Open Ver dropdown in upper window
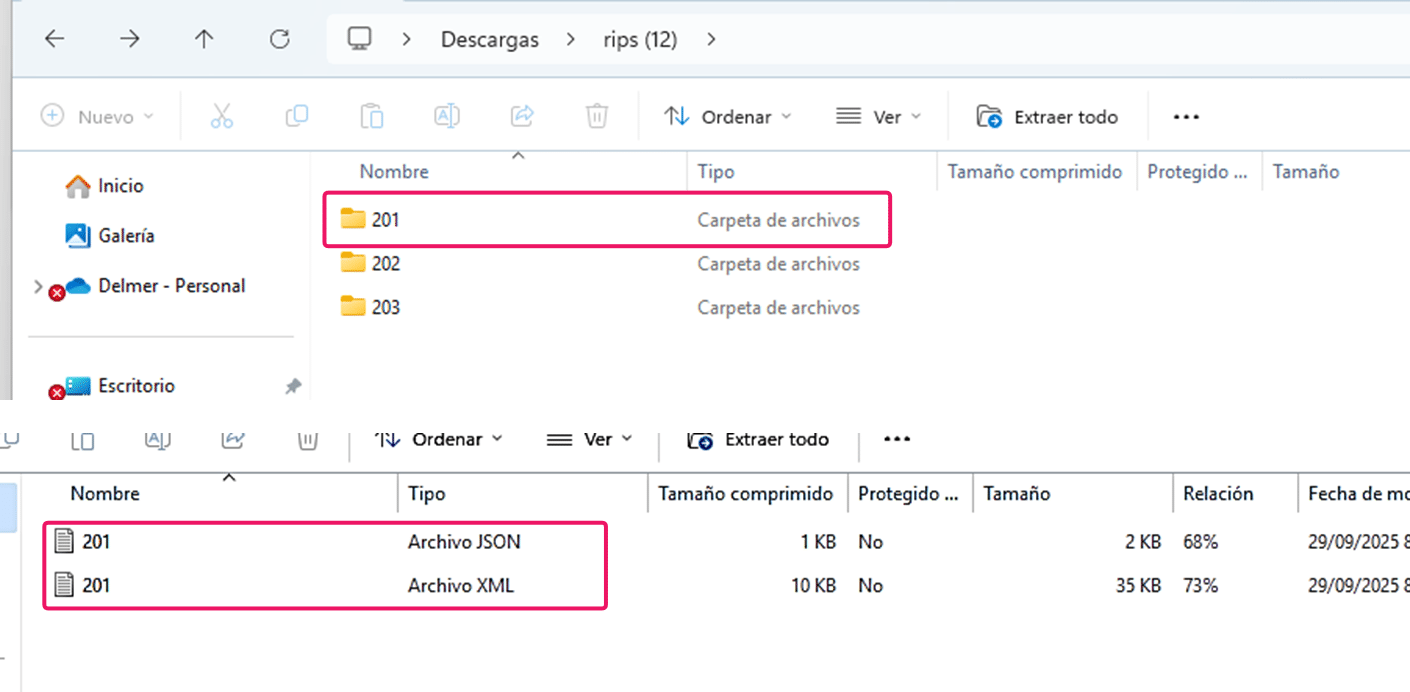The image size is (1410, 692). coord(878,117)
